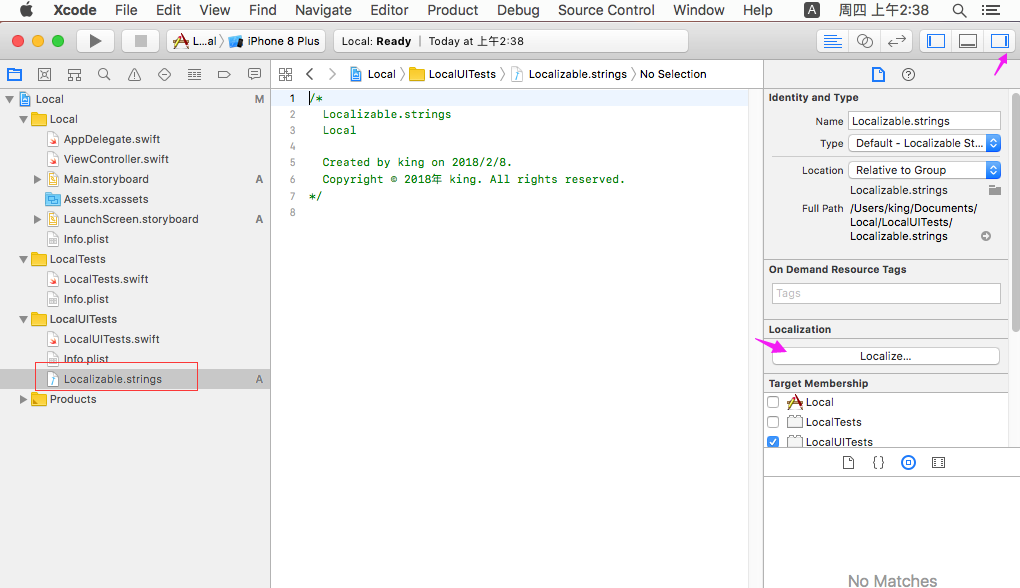
Task: Open the Debug menu
Action: tap(518, 10)
